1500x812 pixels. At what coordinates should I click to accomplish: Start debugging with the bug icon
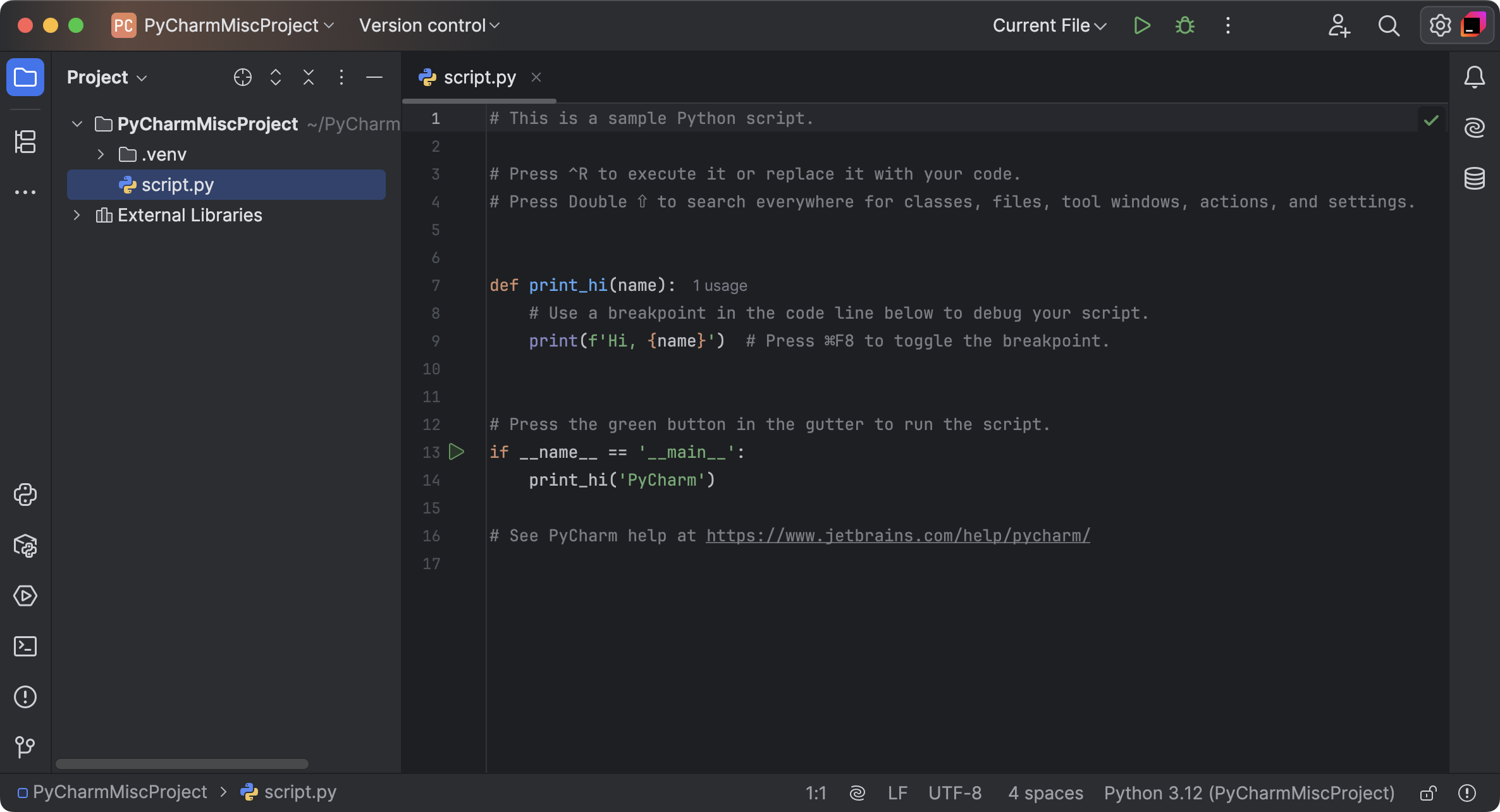pos(1184,25)
